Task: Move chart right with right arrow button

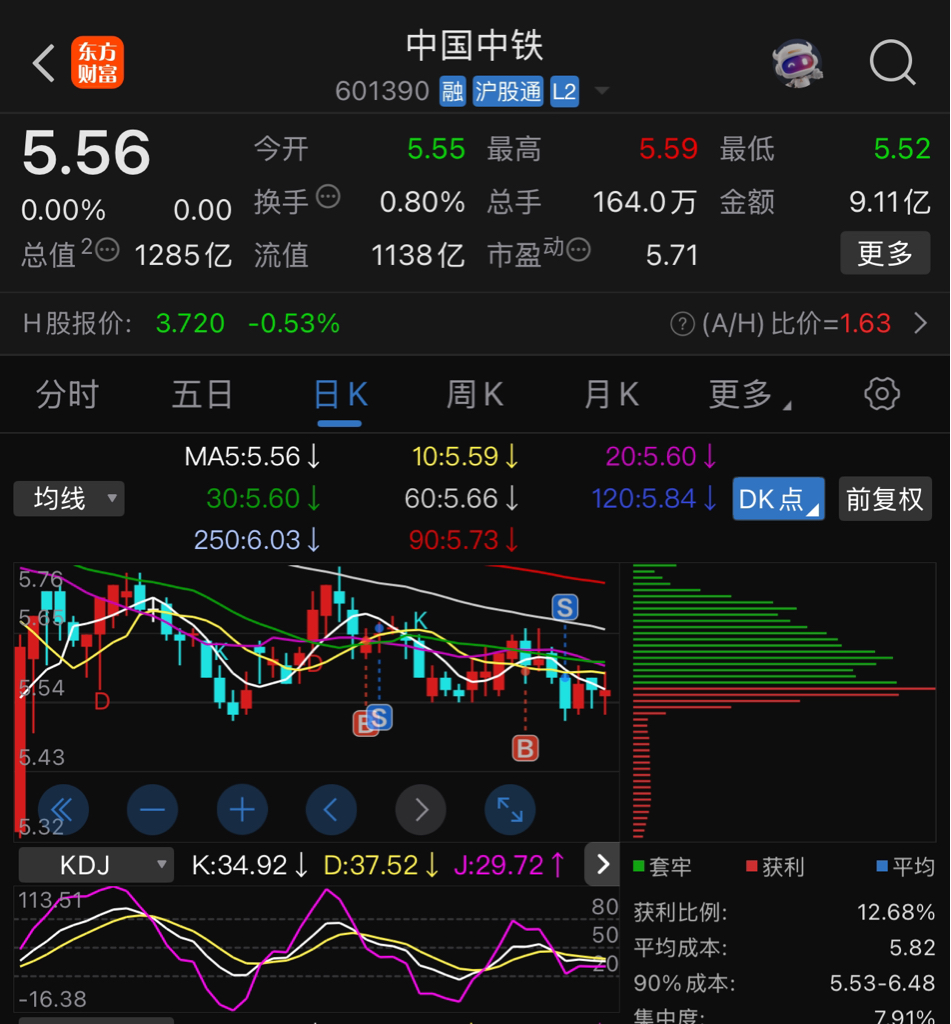Action: [x=421, y=810]
